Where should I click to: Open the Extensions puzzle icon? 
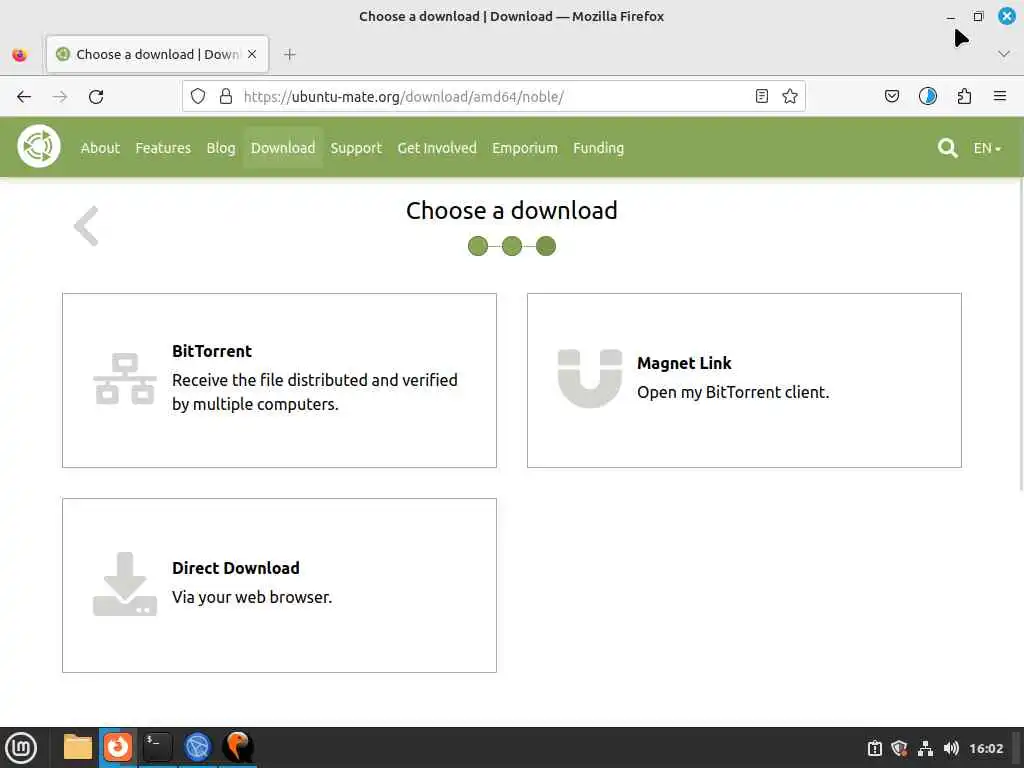[964, 97]
